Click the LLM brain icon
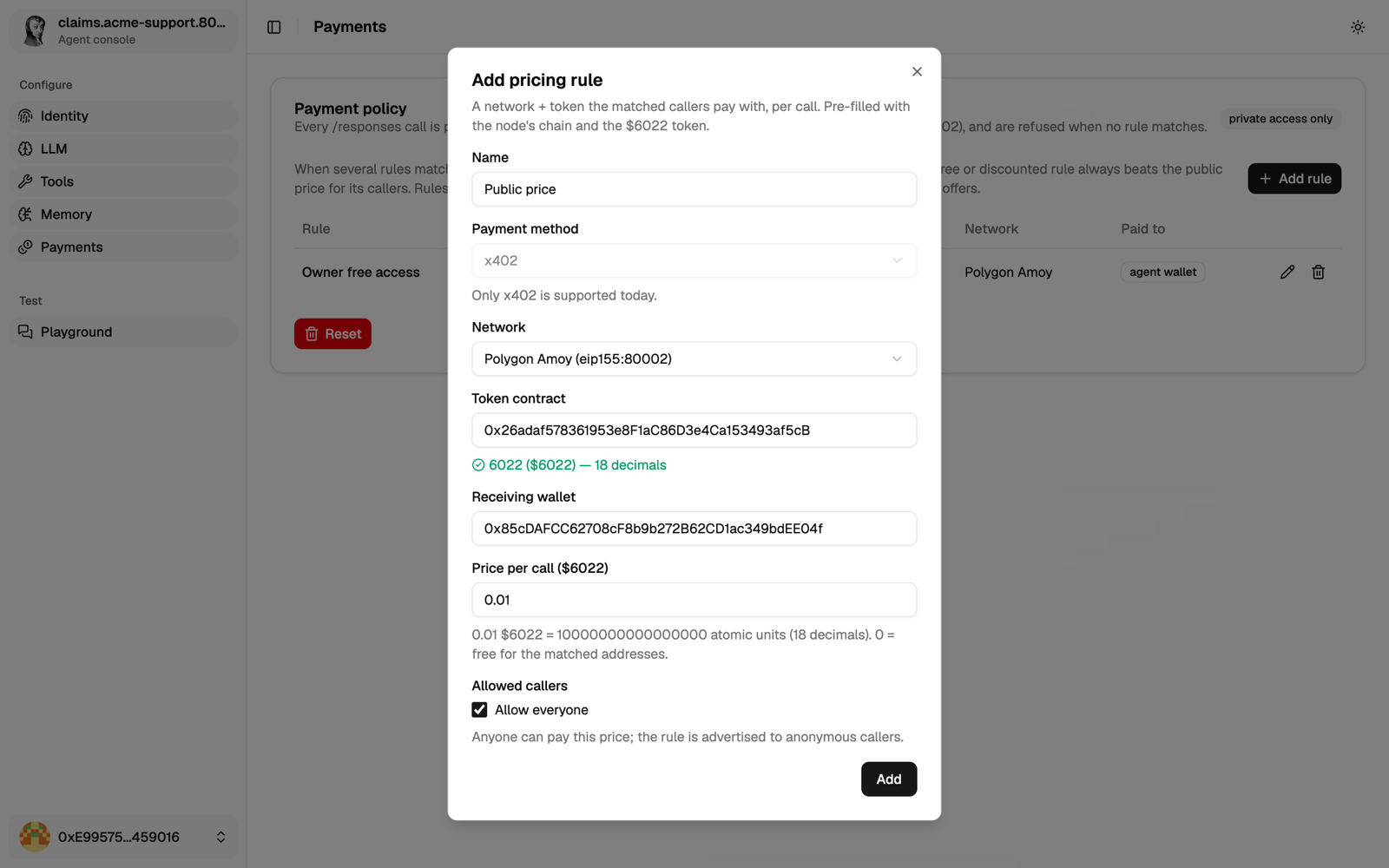This screenshot has height=868, width=1389. tap(25, 148)
